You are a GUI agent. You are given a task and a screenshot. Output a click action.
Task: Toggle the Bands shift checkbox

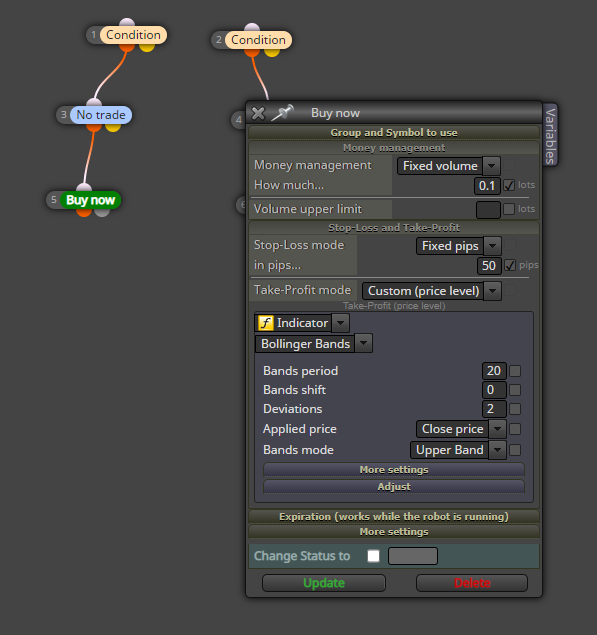tap(515, 390)
